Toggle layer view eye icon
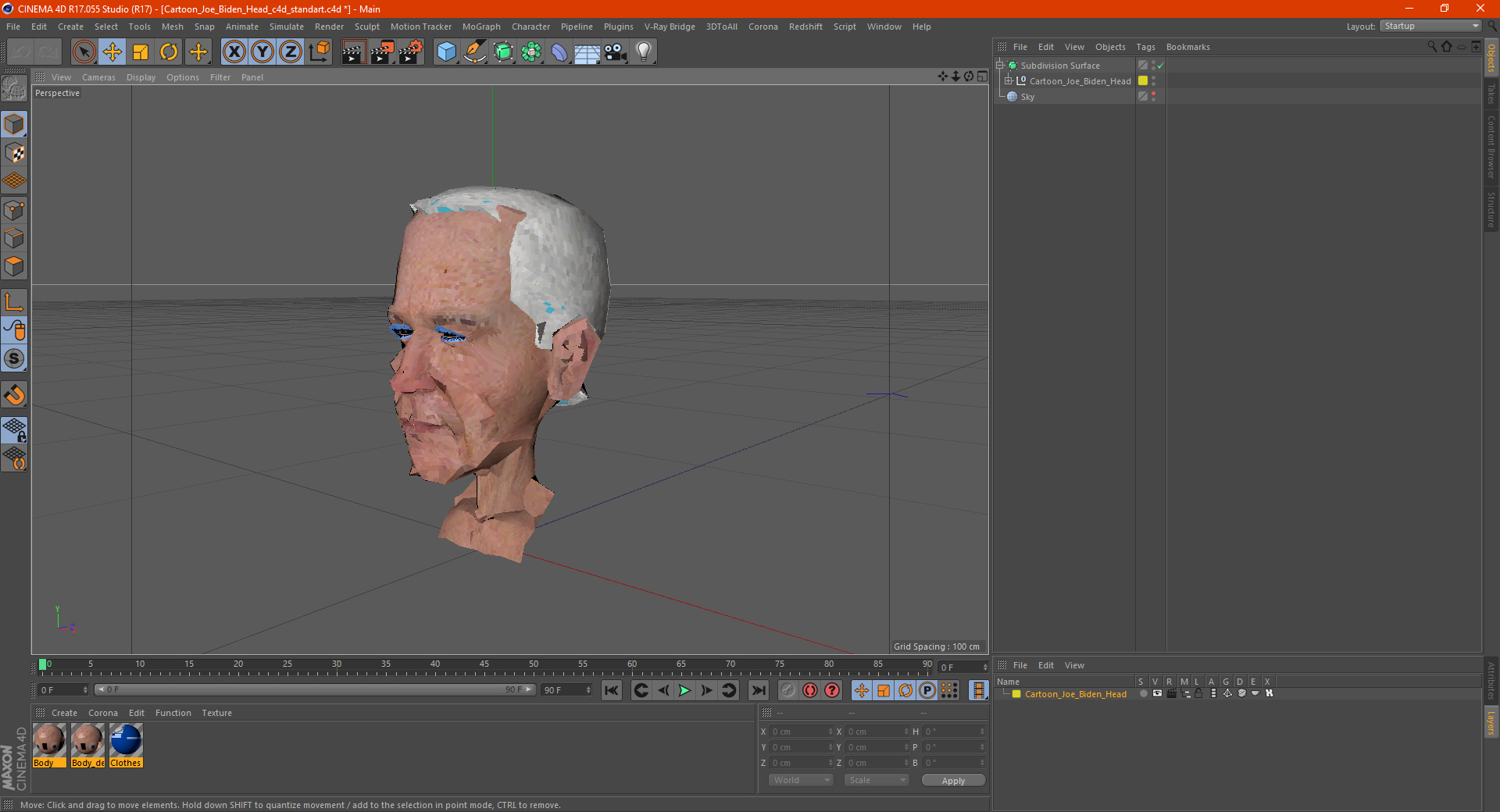This screenshot has height=812, width=1500. click(x=1157, y=693)
